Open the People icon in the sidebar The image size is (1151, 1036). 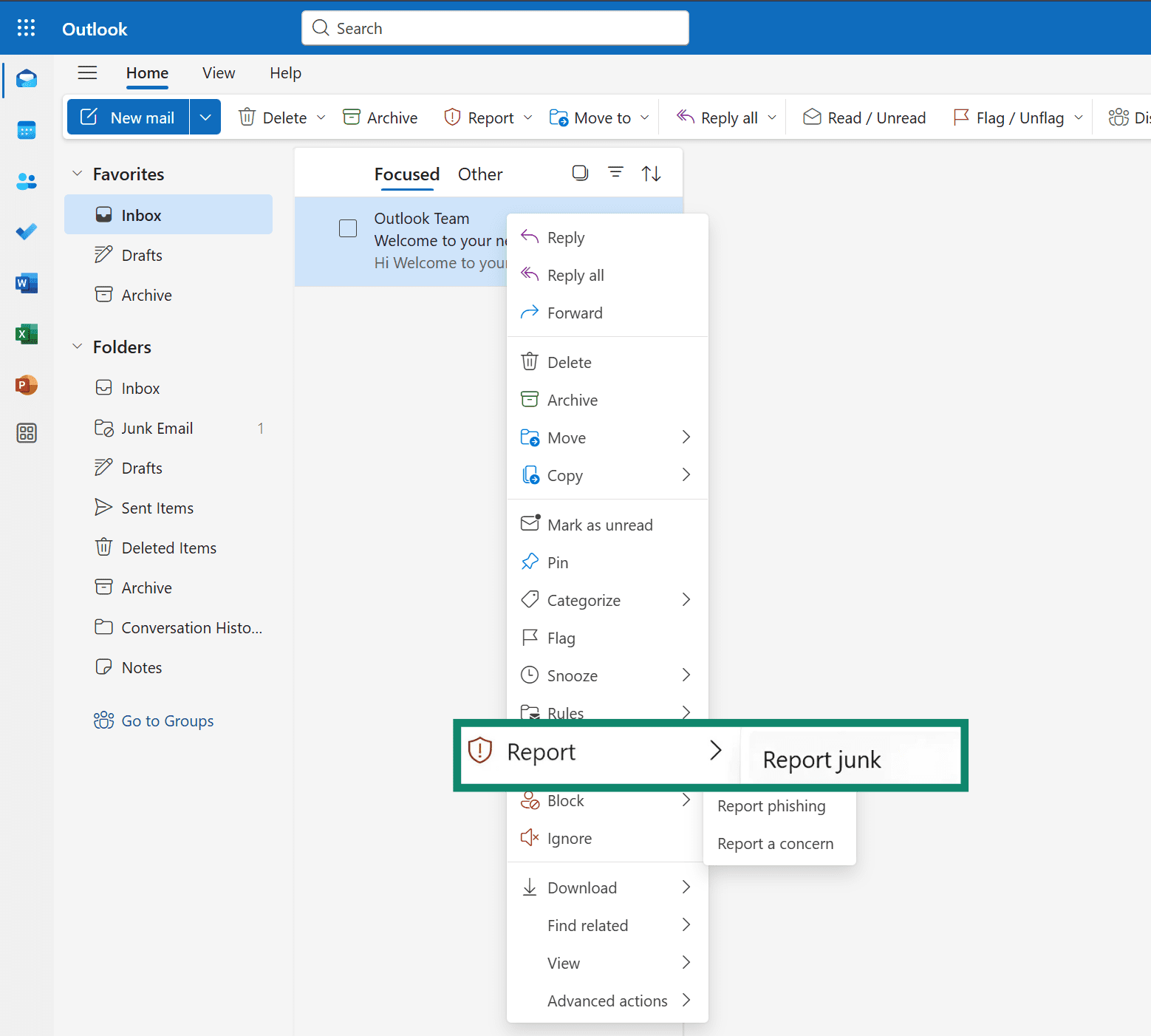[x=27, y=181]
